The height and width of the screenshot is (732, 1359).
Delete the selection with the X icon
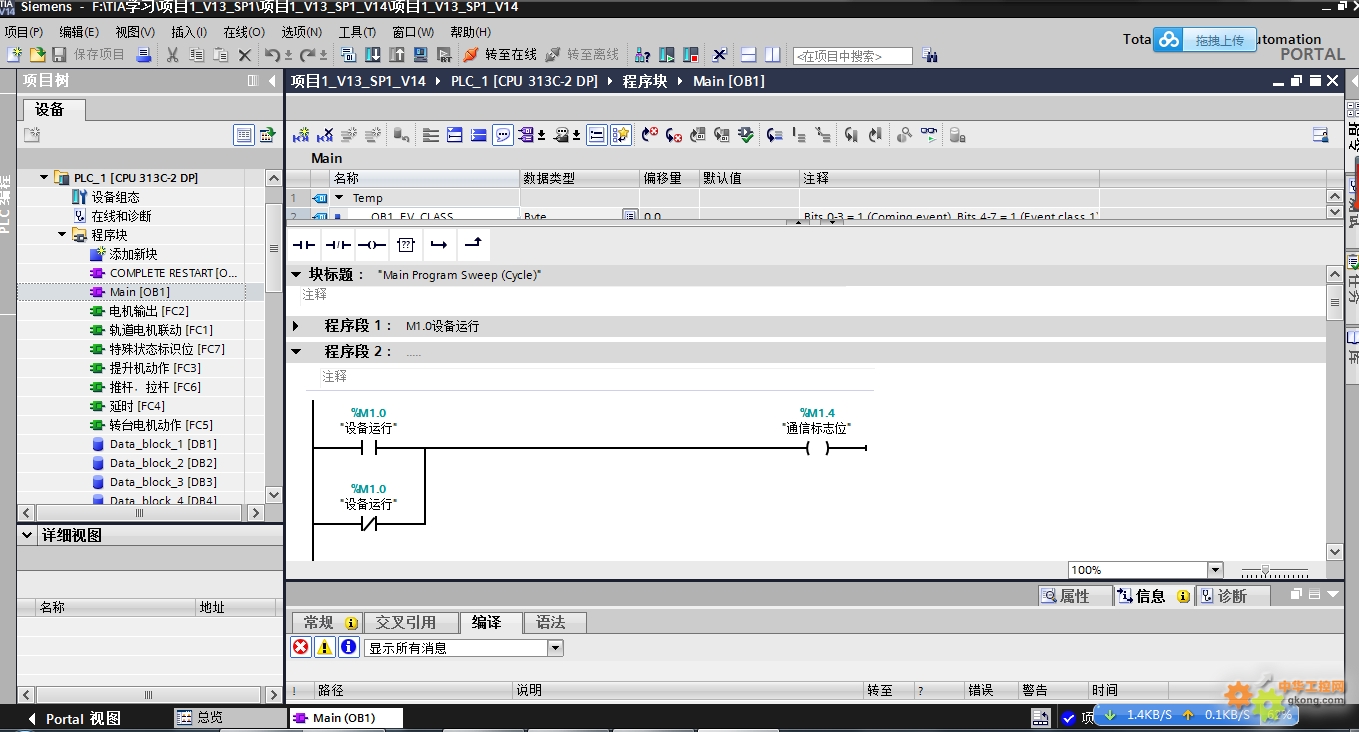click(244, 54)
